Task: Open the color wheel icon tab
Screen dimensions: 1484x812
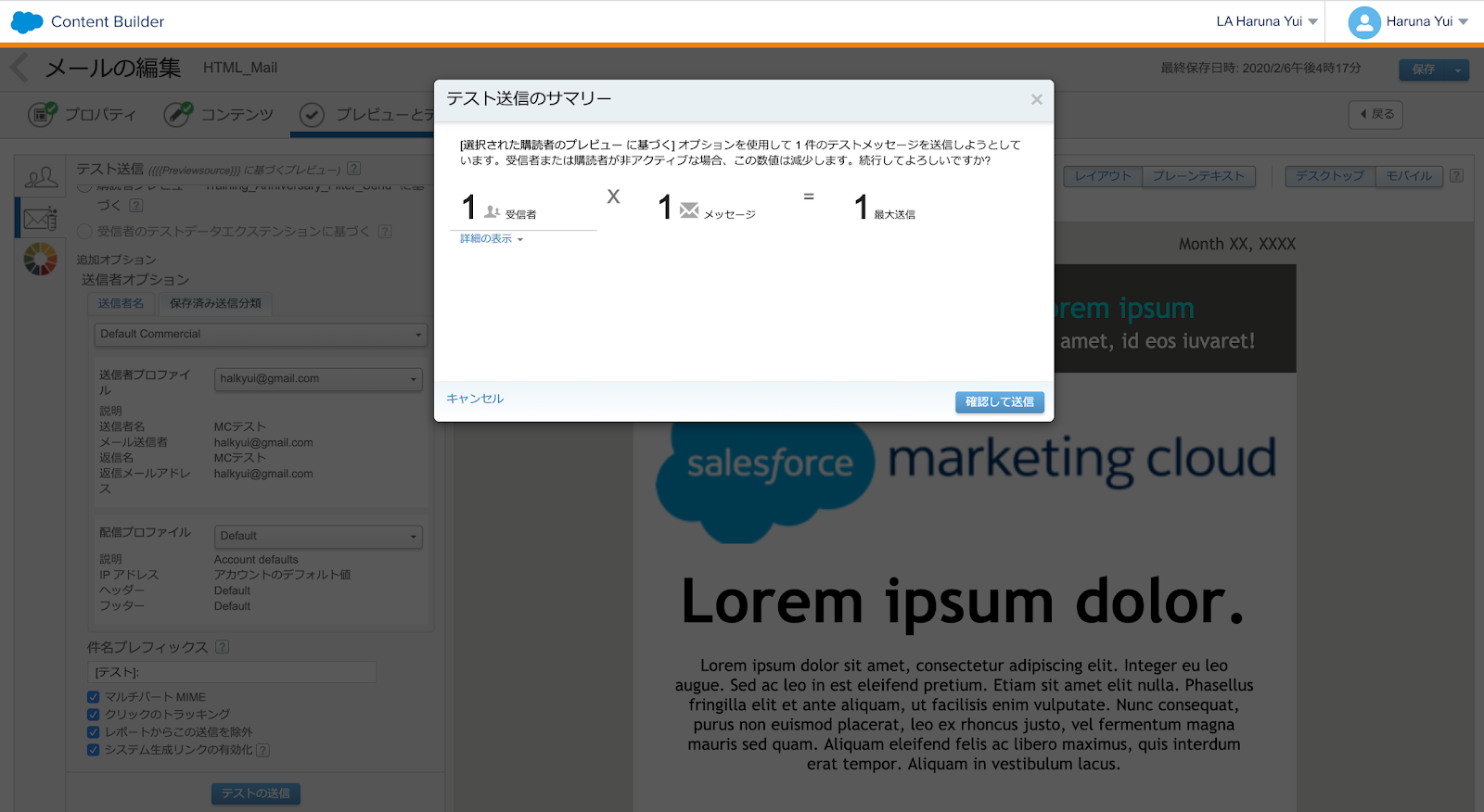Action: (40, 260)
